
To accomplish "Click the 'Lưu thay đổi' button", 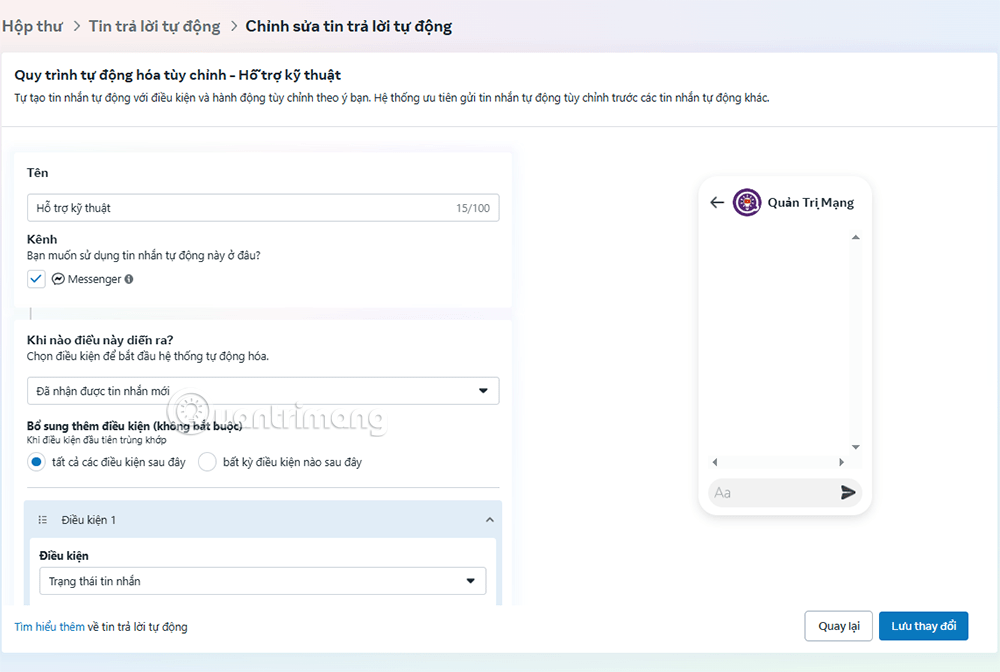I will pyautogui.click(x=923, y=625).
